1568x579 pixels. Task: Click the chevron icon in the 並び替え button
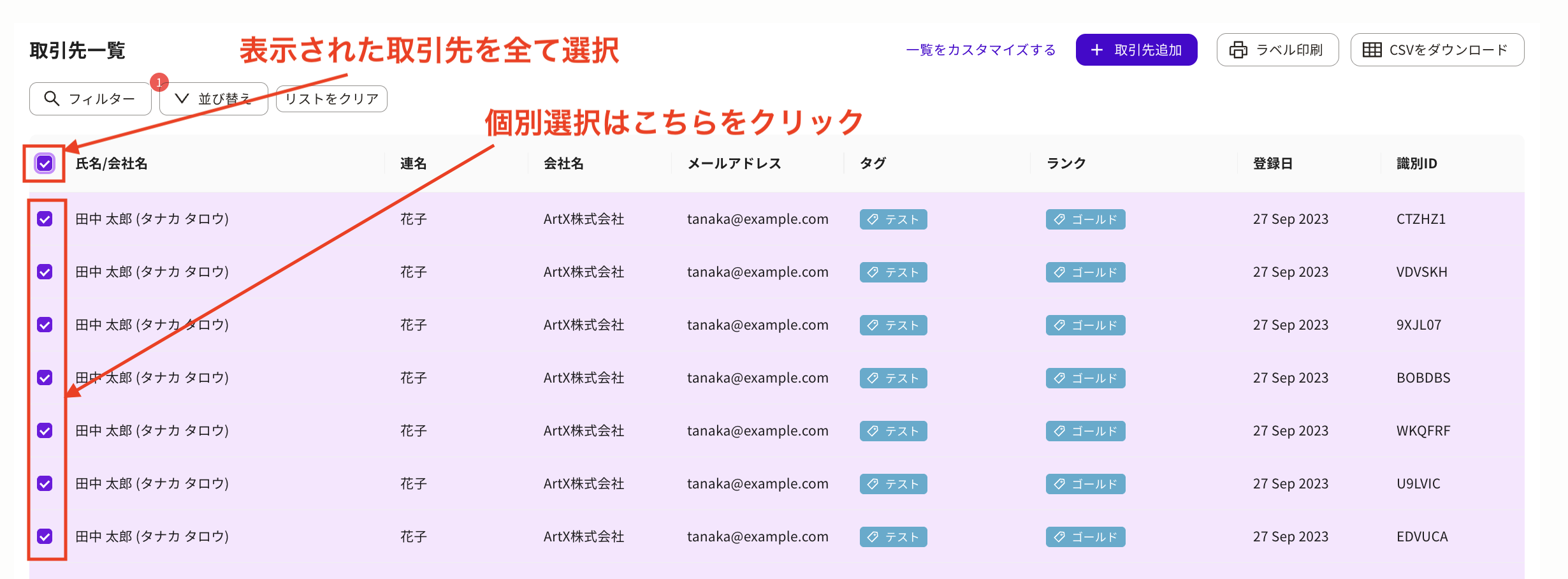tap(182, 98)
